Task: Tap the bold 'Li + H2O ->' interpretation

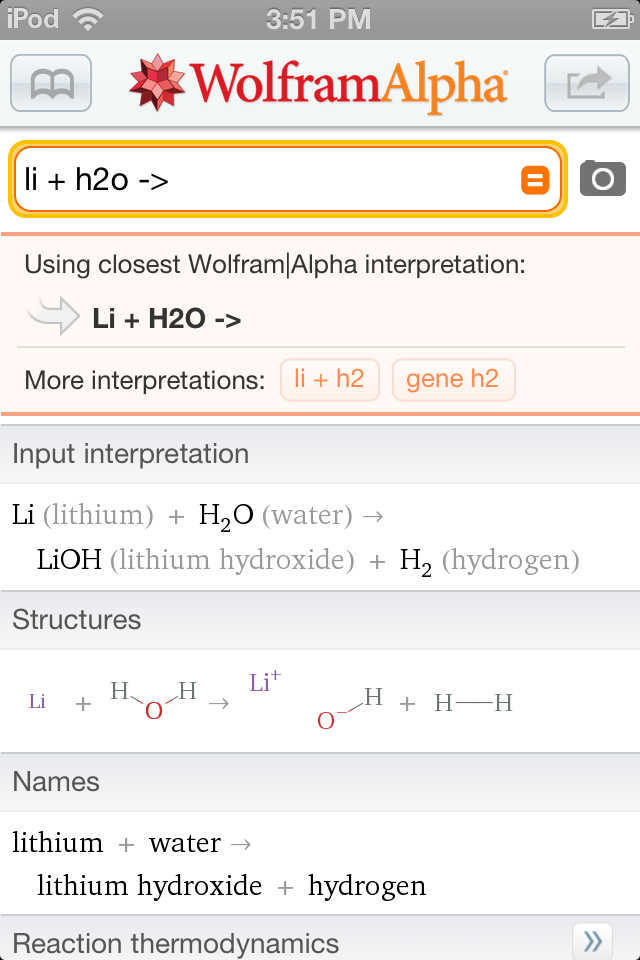Action: [x=167, y=319]
